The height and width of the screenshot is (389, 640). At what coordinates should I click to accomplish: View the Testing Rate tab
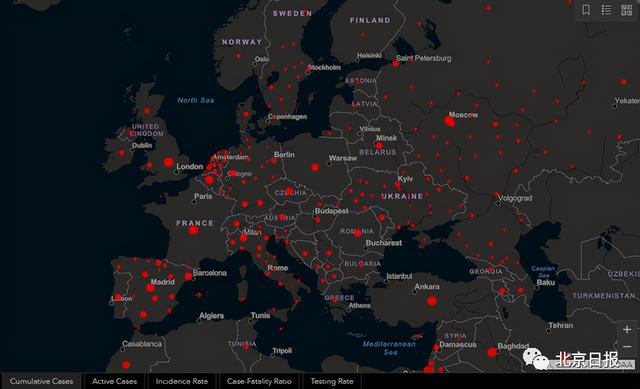coord(332,381)
